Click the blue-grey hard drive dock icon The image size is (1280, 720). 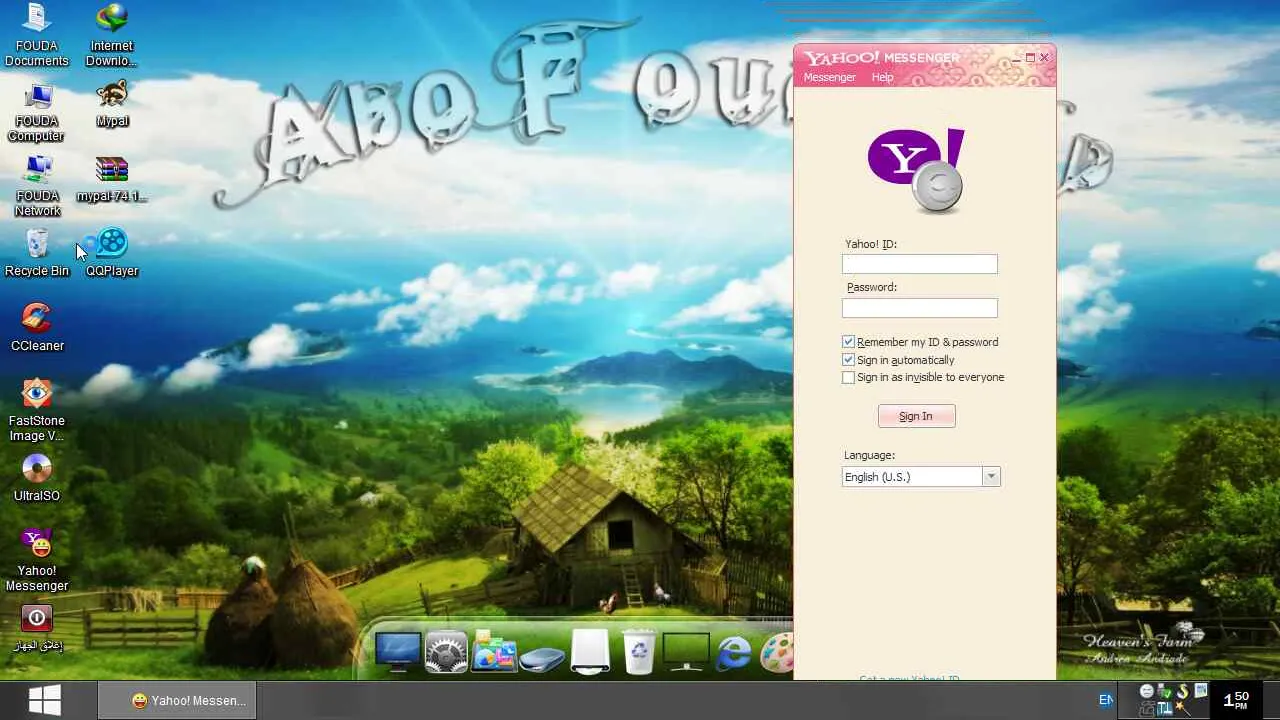point(542,659)
